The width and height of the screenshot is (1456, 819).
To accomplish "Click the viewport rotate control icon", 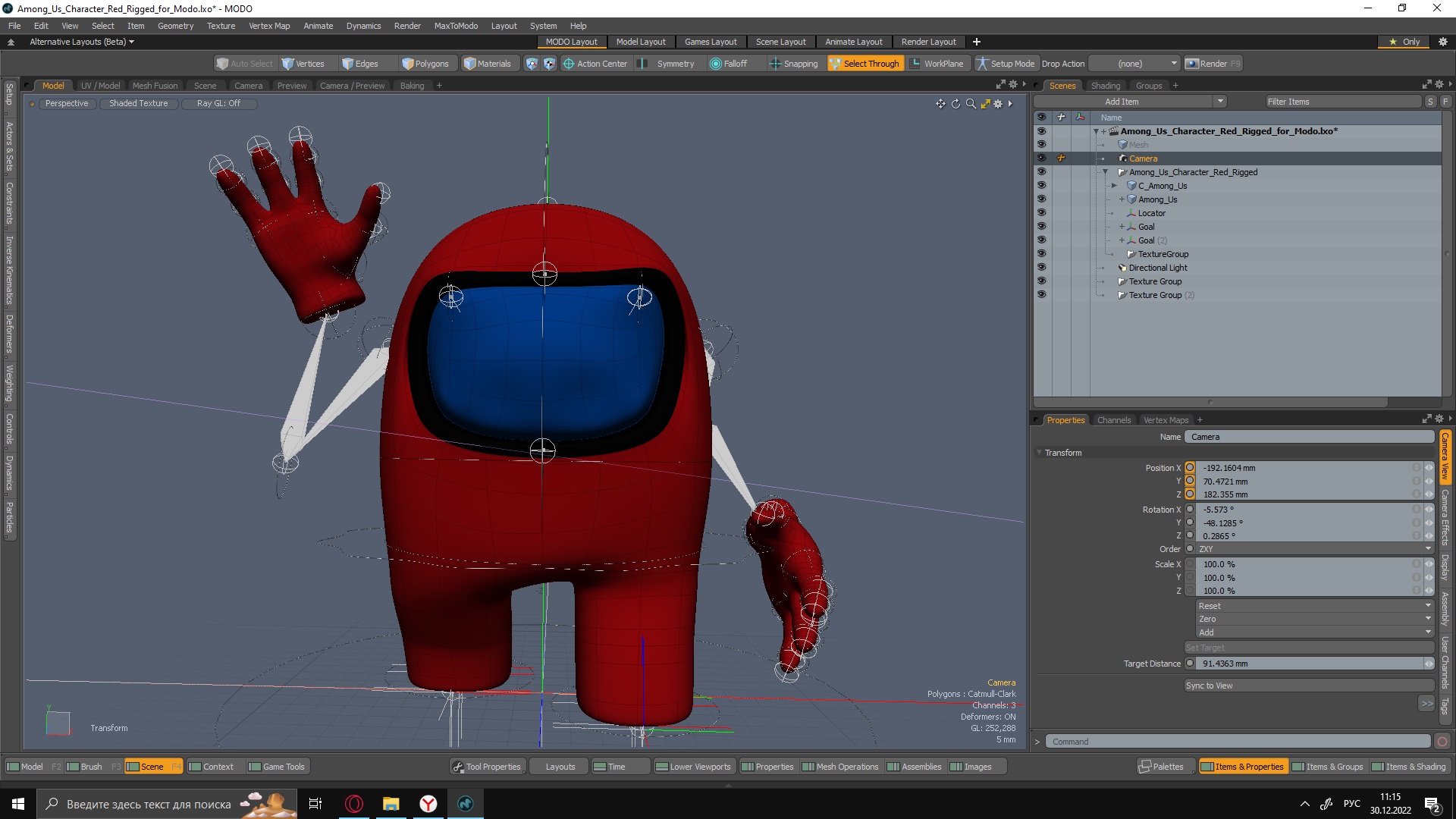I will (955, 104).
